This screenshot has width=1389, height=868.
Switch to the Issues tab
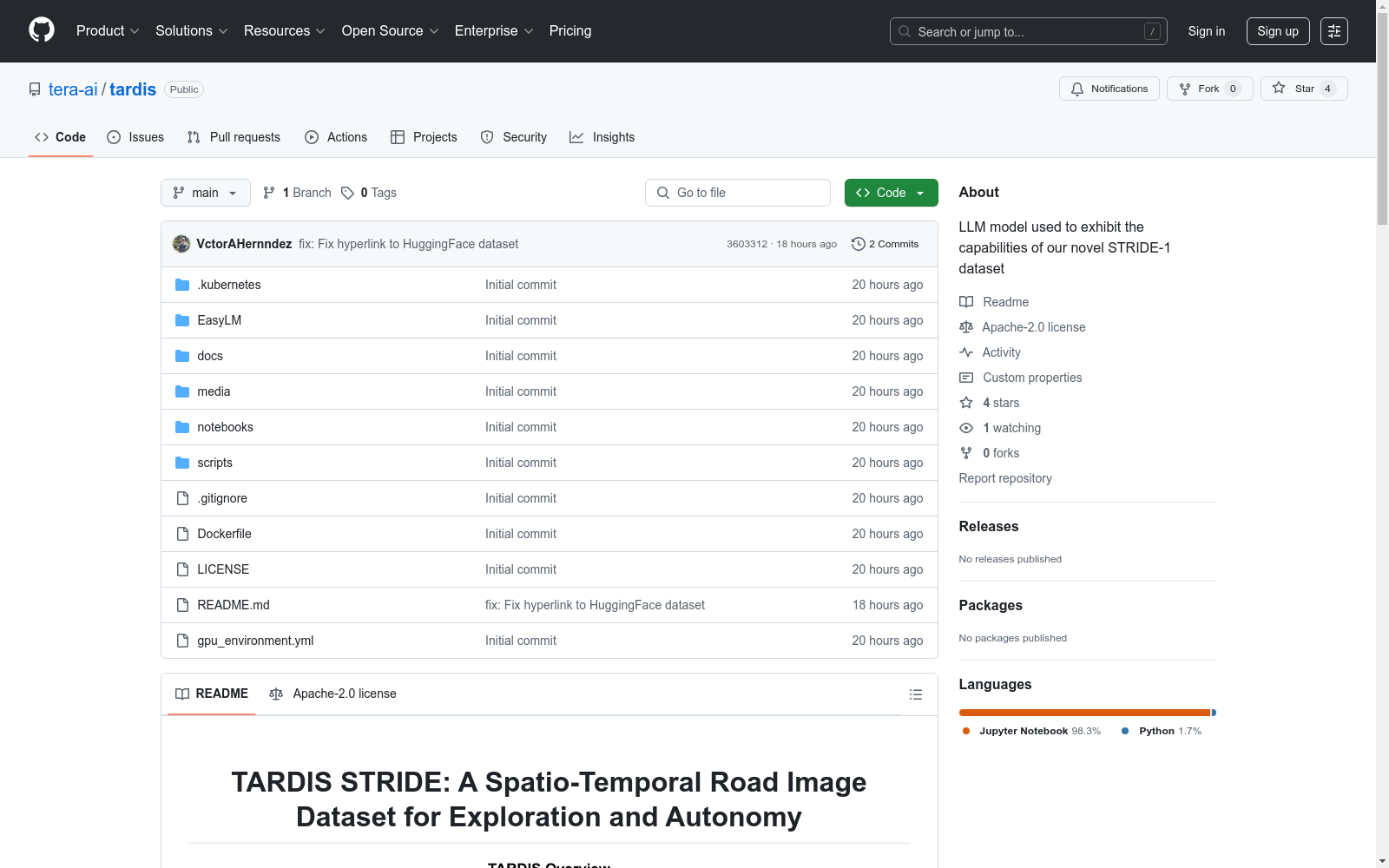[135, 137]
